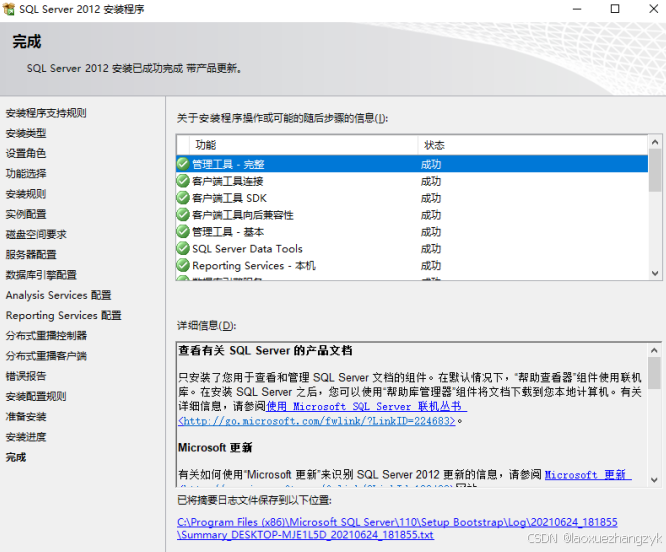Click 安装类型 step in sidebar
The image size is (666, 552).
click(x=25, y=133)
